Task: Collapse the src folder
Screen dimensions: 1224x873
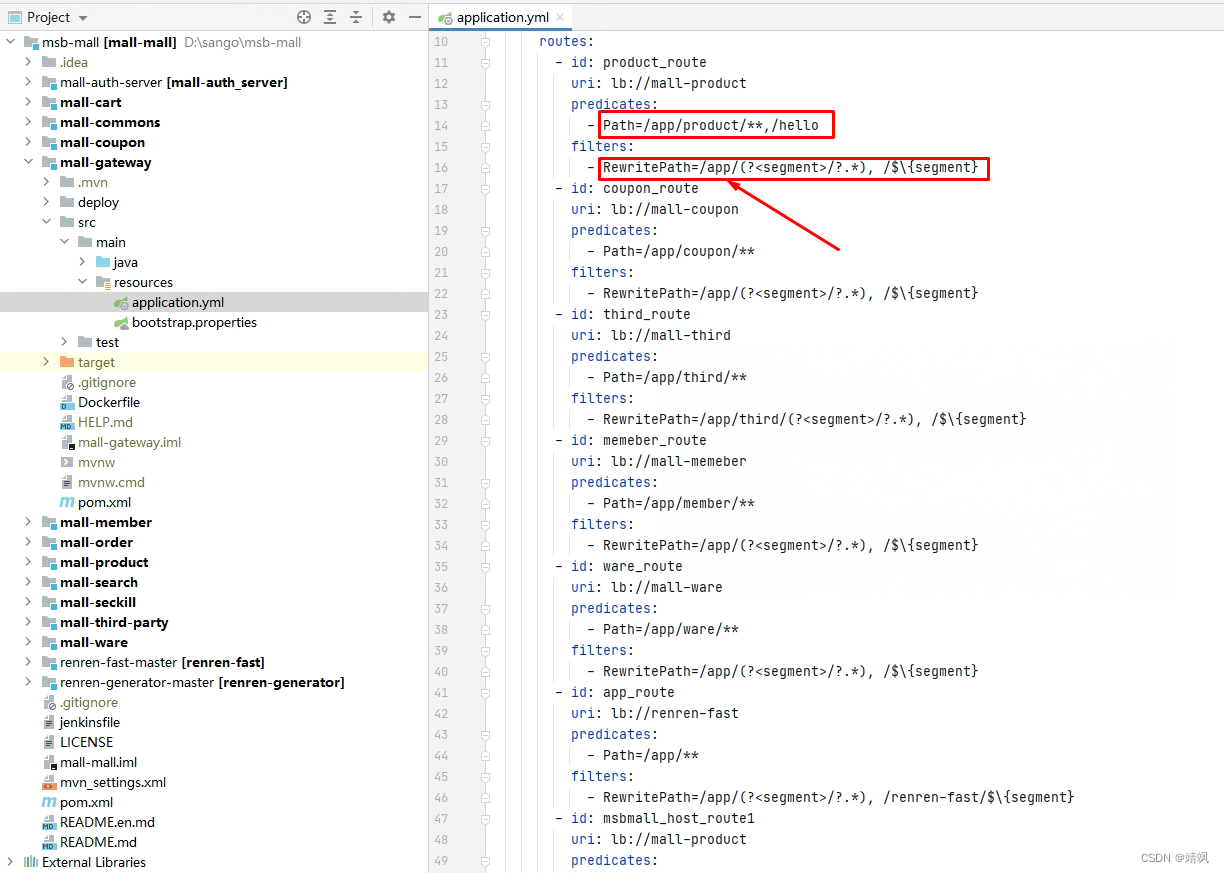Action: click(x=47, y=222)
